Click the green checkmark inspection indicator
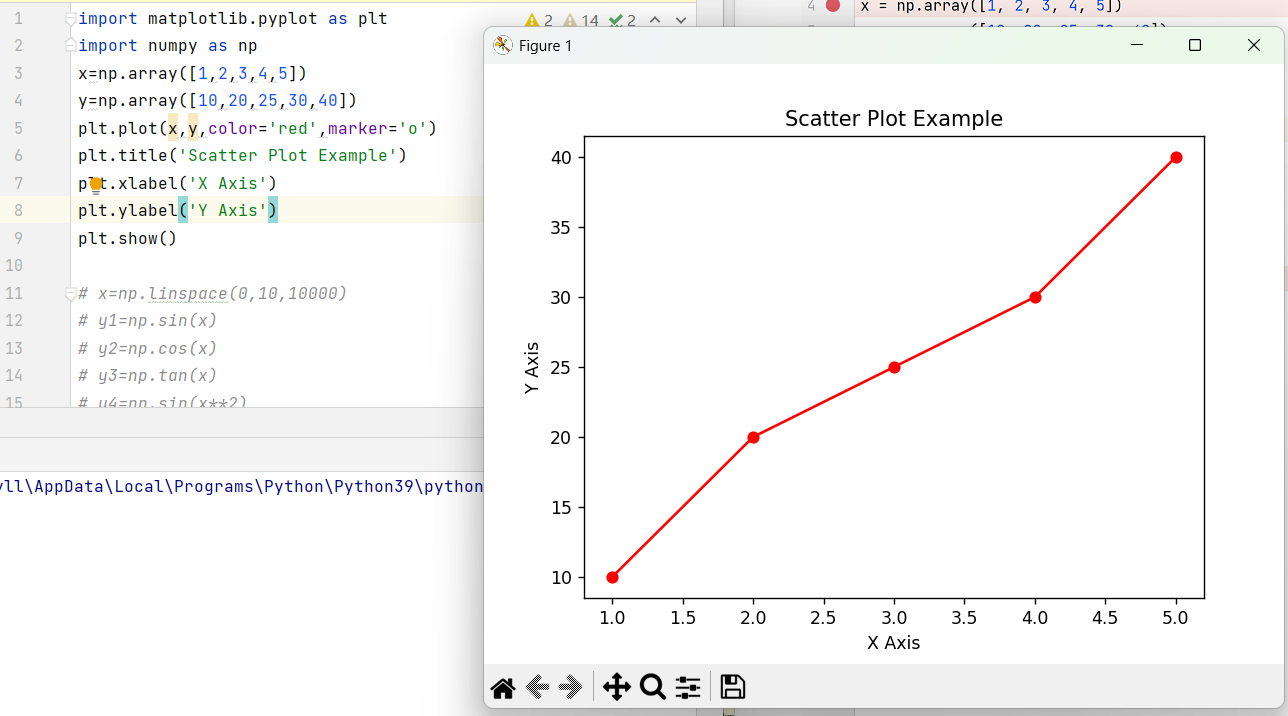Screen dimensions: 1288x716 pos(617,19)
